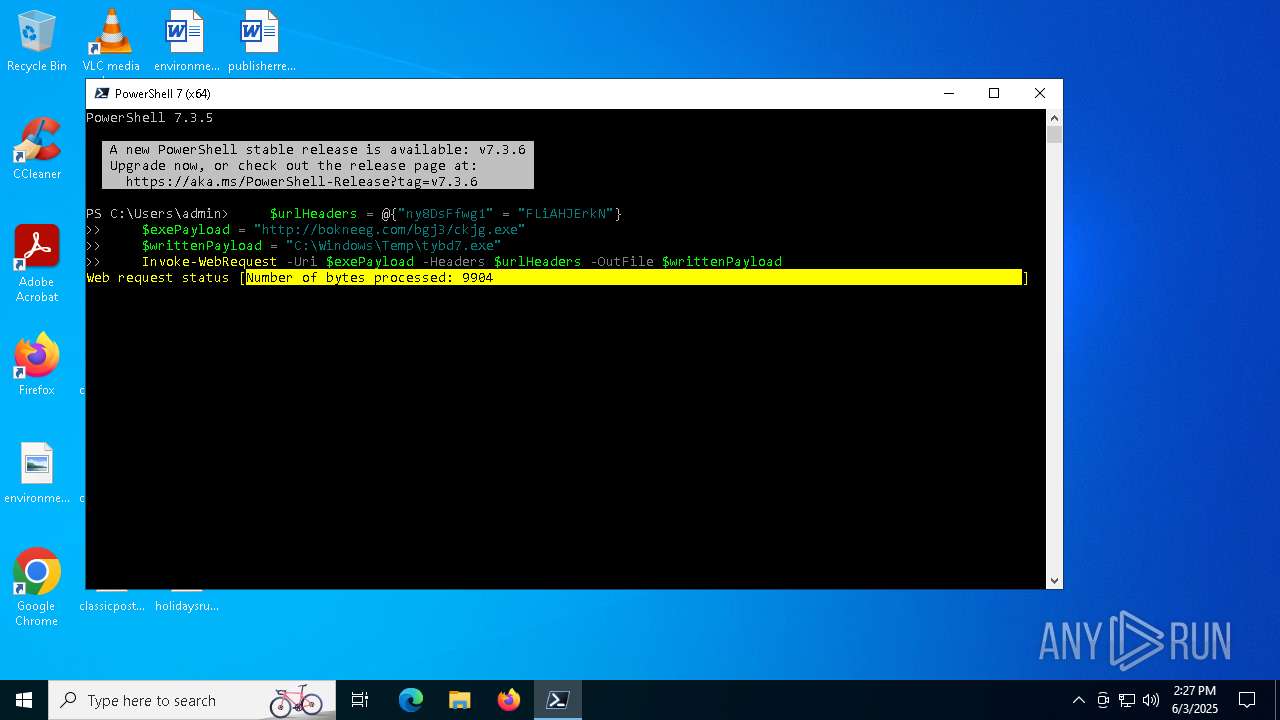Open the clock showing 2:27 PM
The image size is (1280, 720).
click(1195, 700)
